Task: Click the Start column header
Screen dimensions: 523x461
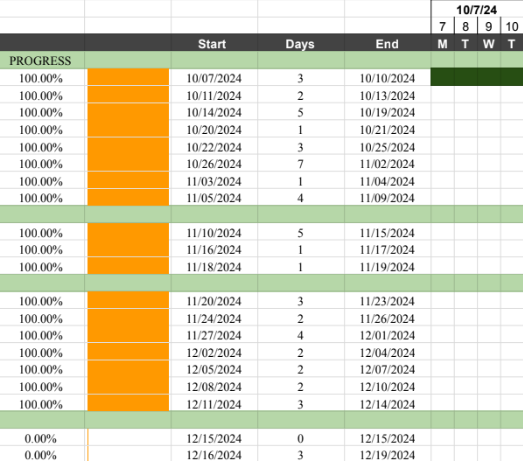Action: 214,43
